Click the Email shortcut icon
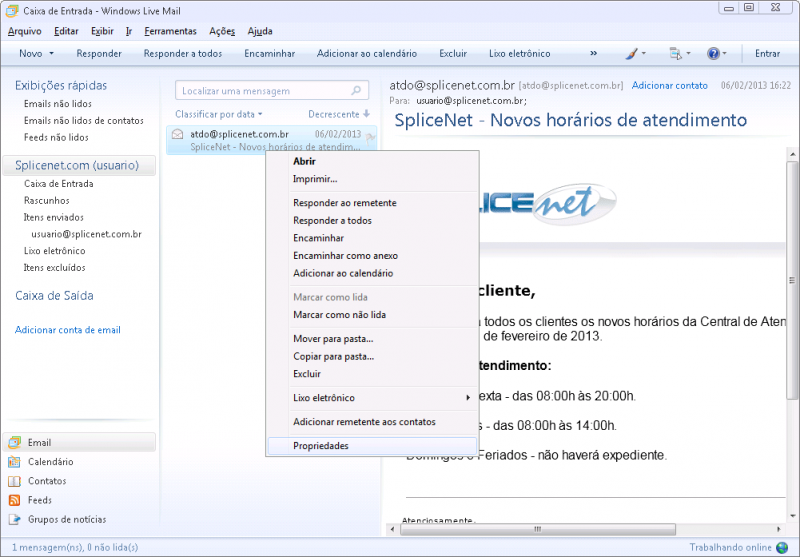This screenshot has height=557, width=800. pos(14,442)
